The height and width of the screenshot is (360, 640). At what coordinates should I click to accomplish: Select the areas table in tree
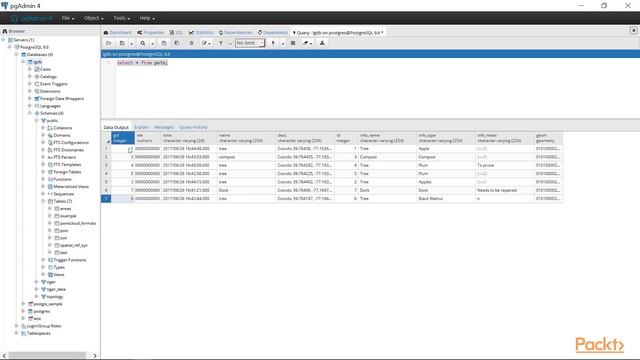pos(65,209)
